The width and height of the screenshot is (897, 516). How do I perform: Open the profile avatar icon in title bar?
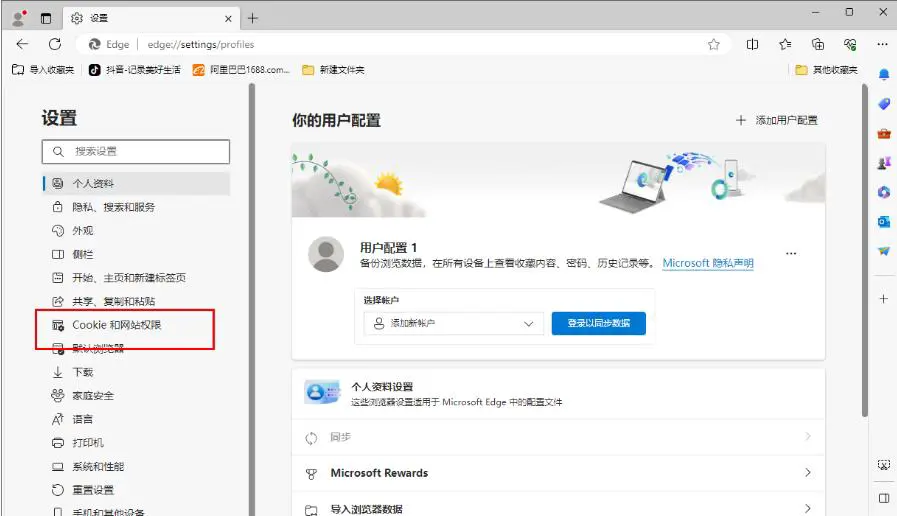(19, 18)
